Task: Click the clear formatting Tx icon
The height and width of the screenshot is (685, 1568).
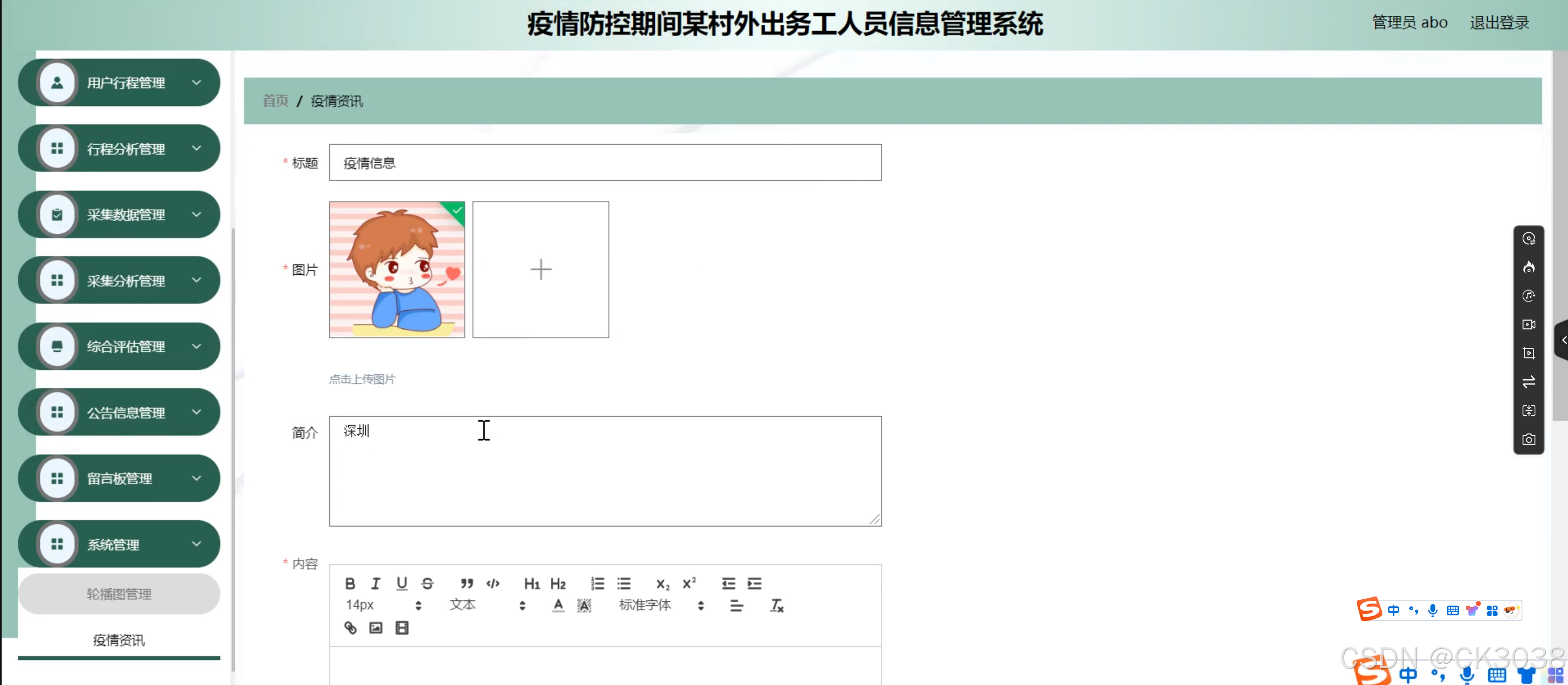Action: [x=777, y=605]
